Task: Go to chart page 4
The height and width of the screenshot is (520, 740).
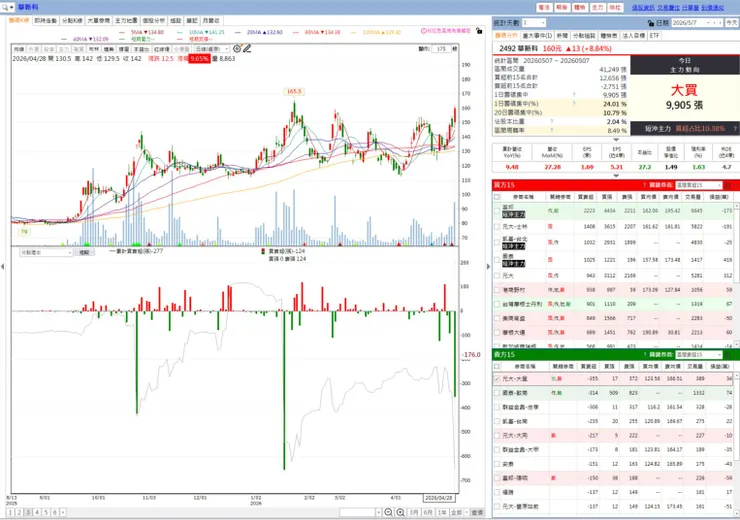Action: tap(37, 512)
